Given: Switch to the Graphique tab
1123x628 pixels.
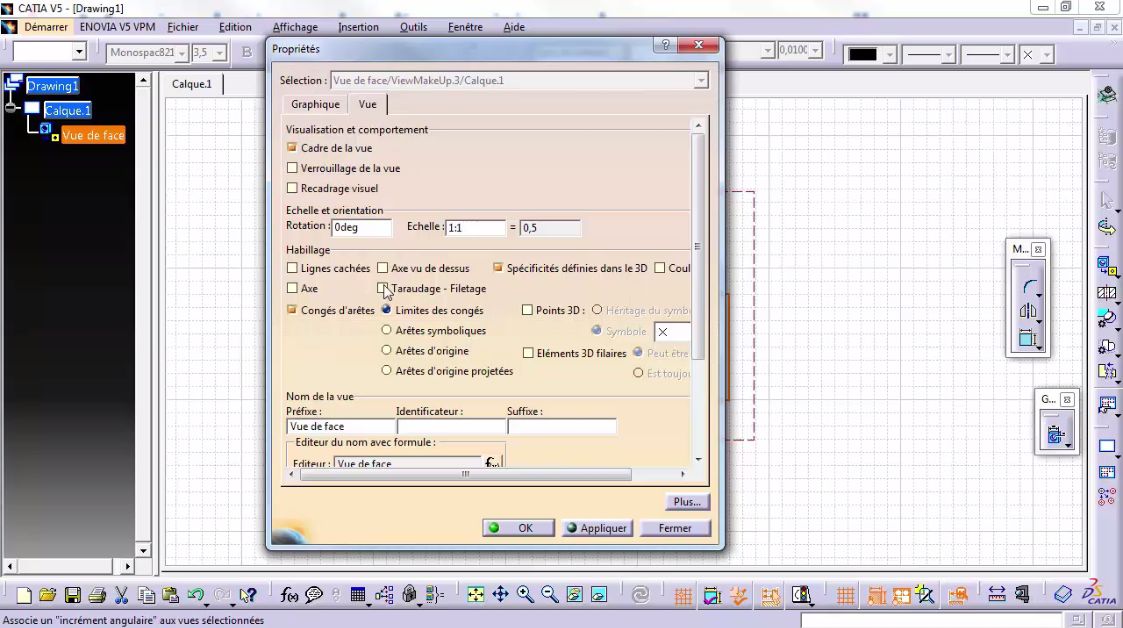Looking at the screenshot, I should 314,104.
